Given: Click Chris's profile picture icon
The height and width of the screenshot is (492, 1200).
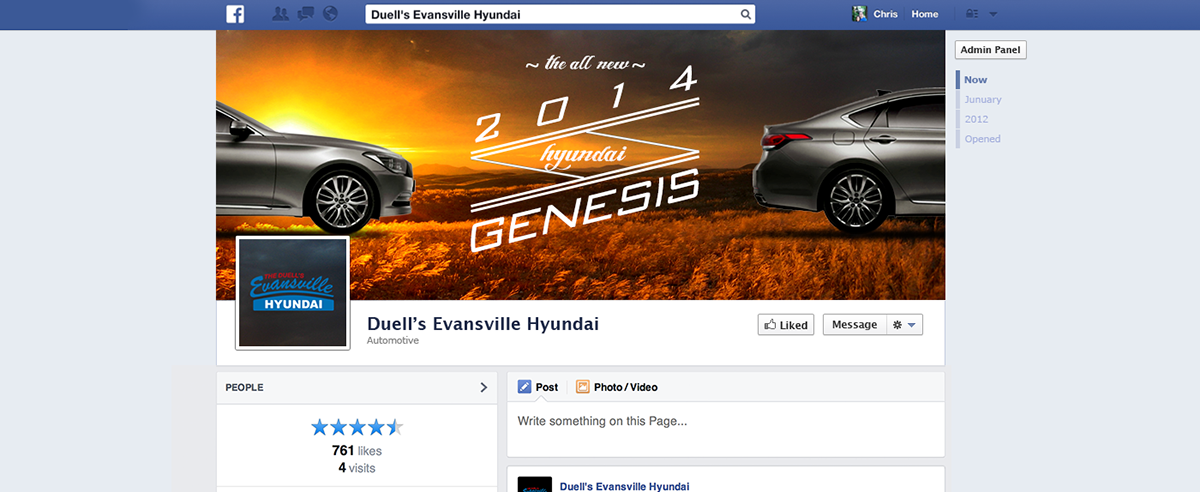Looking at the screenshot, I should click(x=858, y=14).
